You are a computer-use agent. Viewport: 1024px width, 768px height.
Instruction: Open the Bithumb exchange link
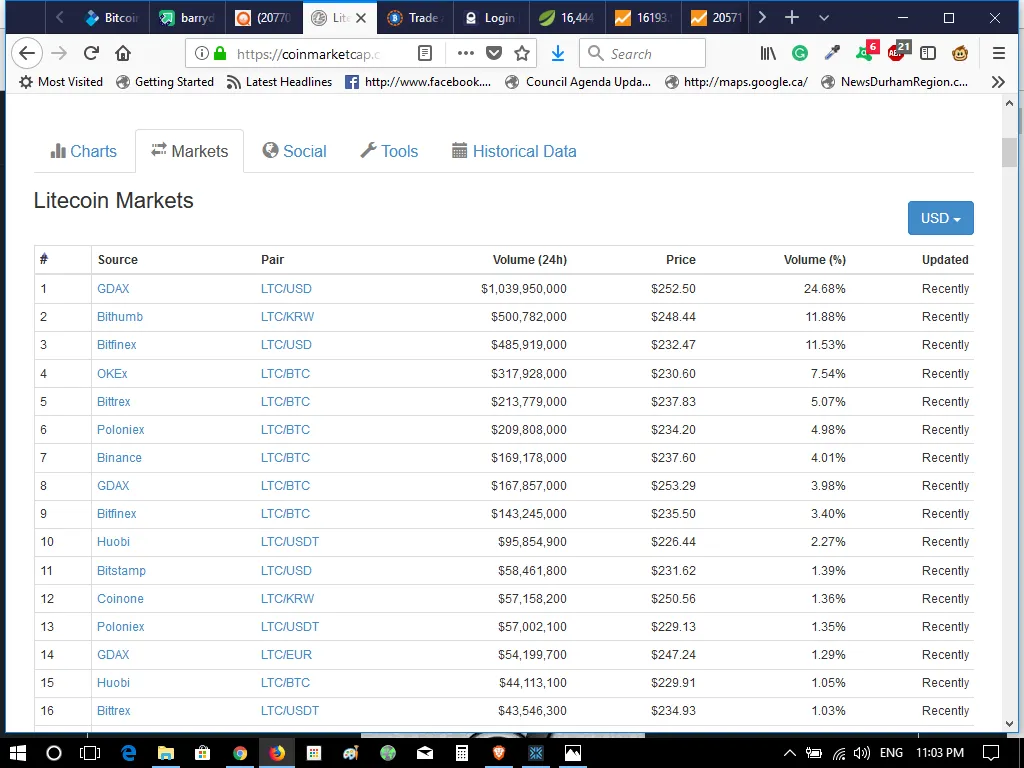pyautogui.click(x=120, y=317)
